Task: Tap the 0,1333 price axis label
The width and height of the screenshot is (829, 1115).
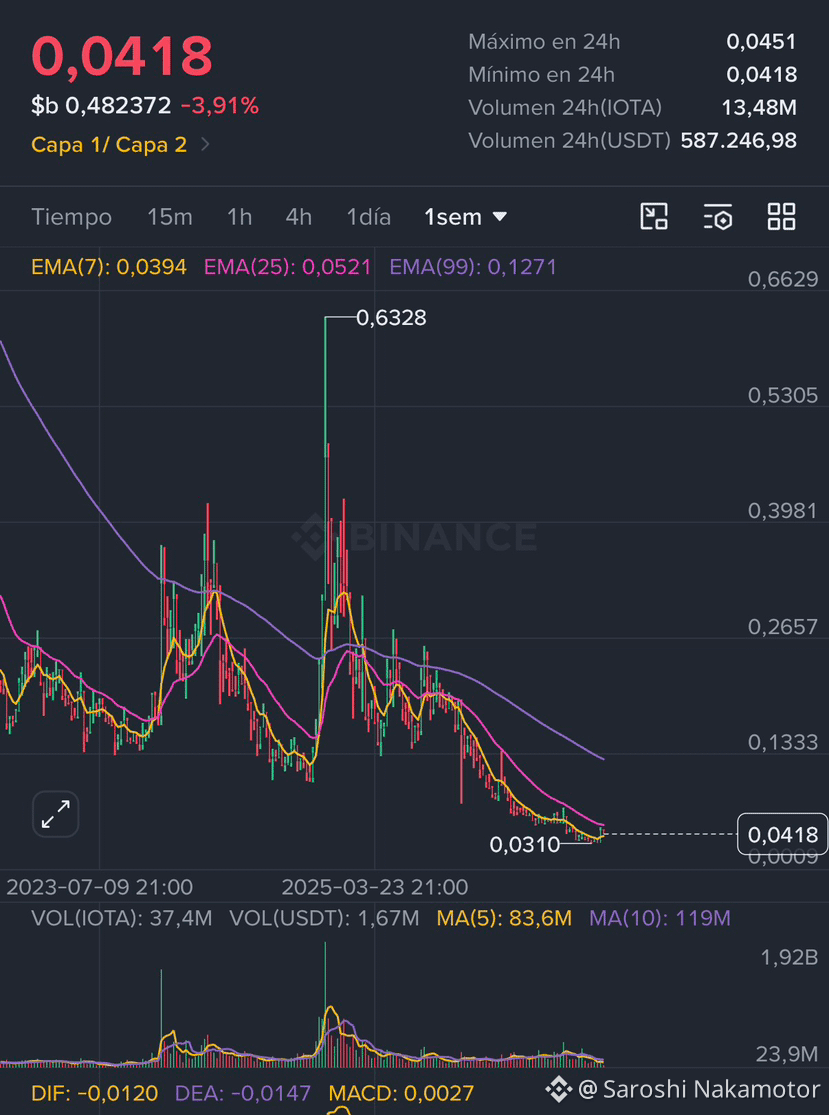Action: [x=783, y=743]
